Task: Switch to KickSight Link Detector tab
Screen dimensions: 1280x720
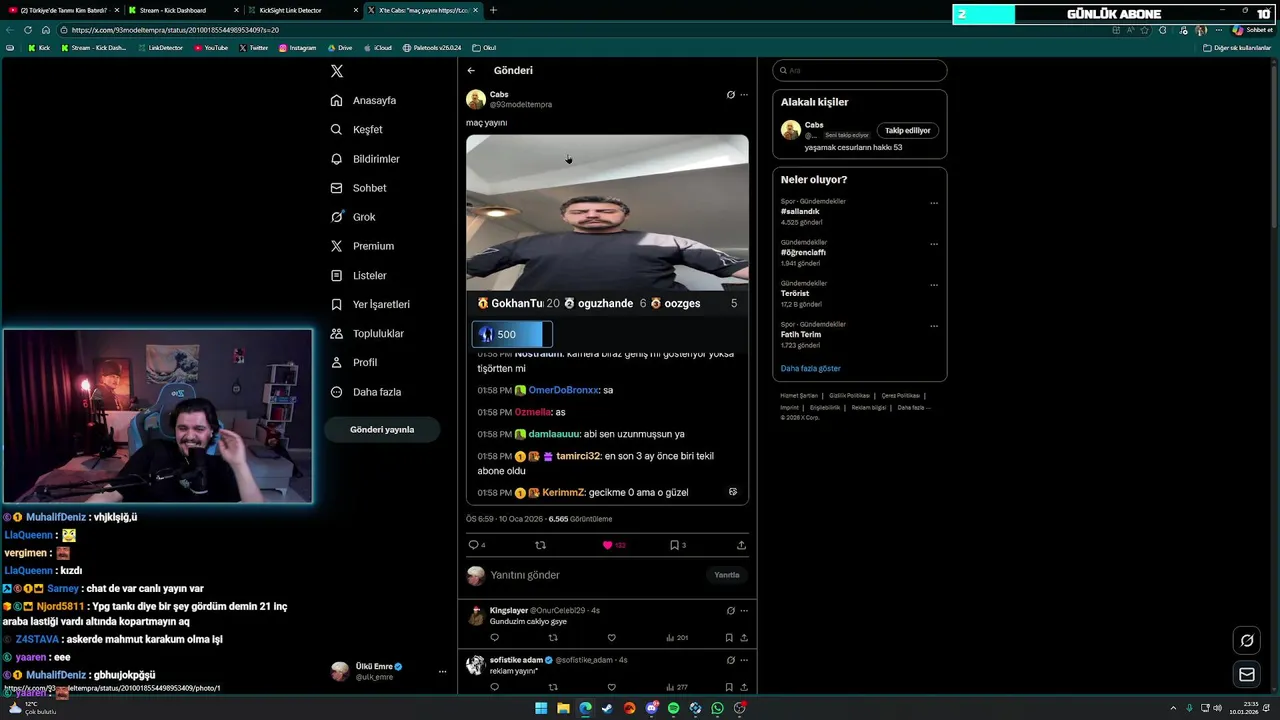Action: click(302, 10)
